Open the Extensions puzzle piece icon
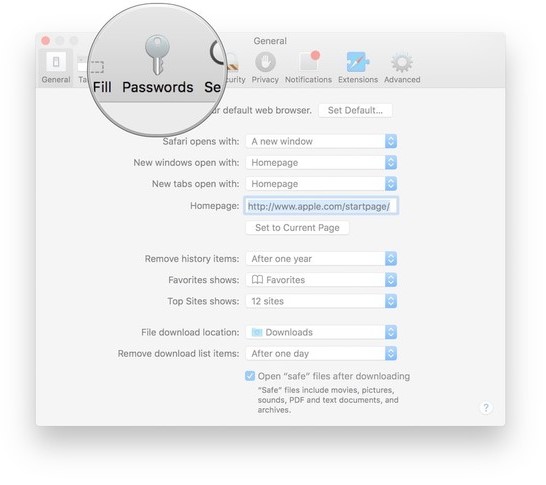The image size is (546, 485). (358, 62)
